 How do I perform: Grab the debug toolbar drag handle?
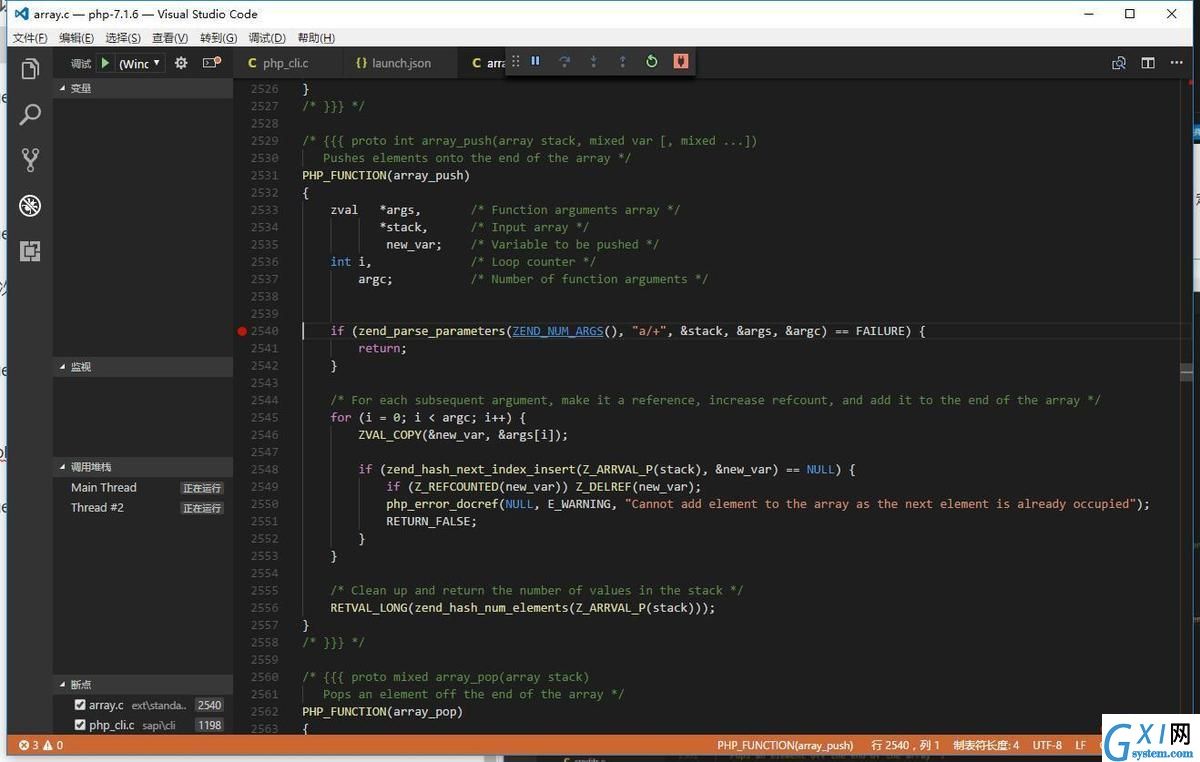point(516,61)
